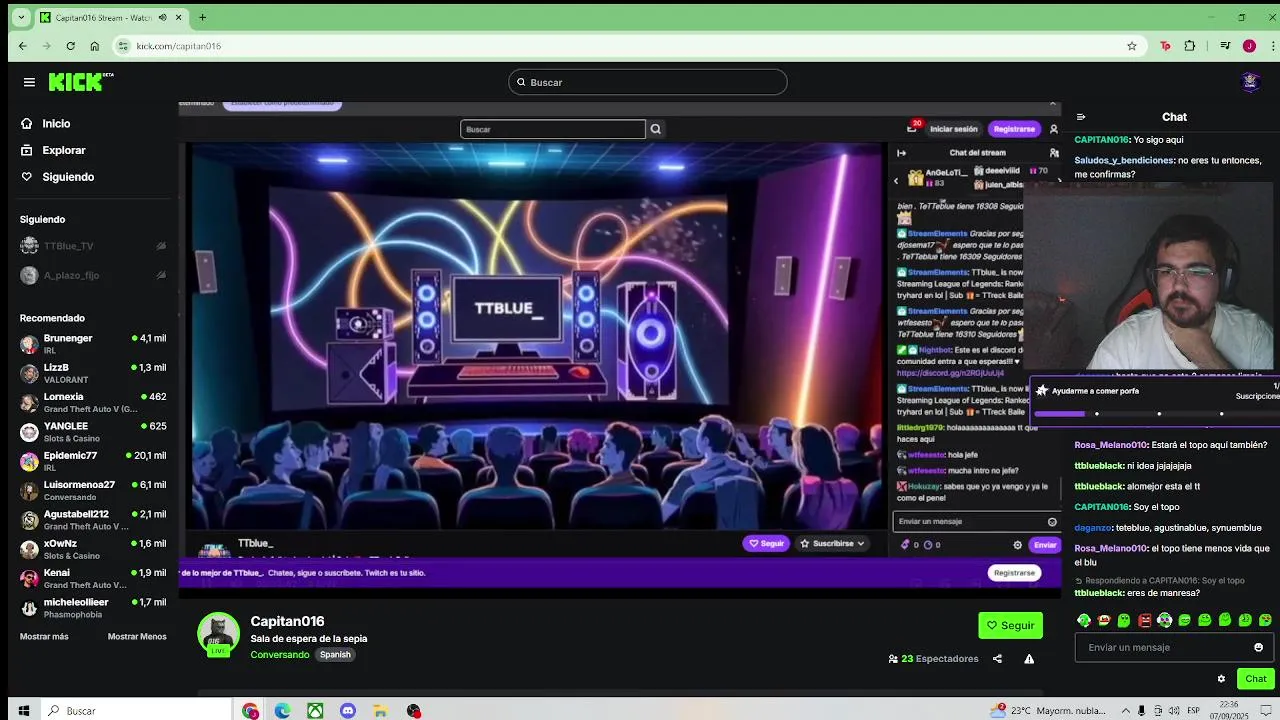Click the Windows taskbar search box
This screenshot has width=1280, height=720.
click(140, 711)
